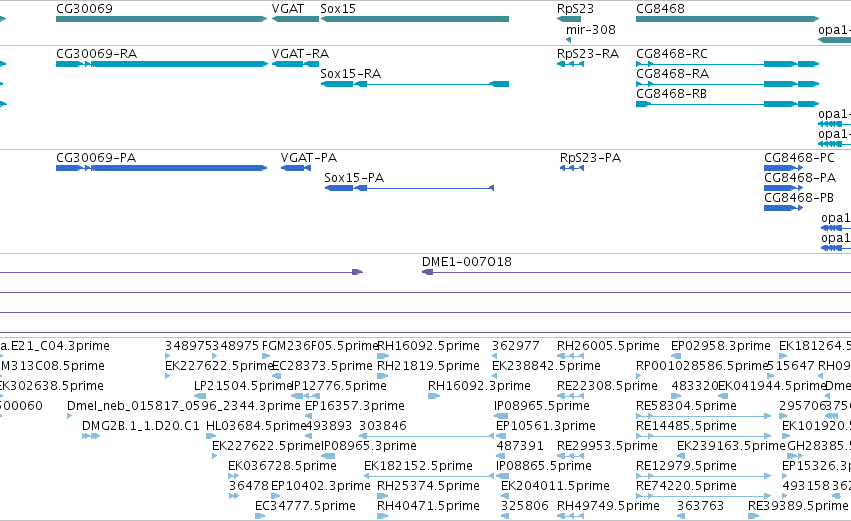Select transcript CG8468-RB

(727, 104)
